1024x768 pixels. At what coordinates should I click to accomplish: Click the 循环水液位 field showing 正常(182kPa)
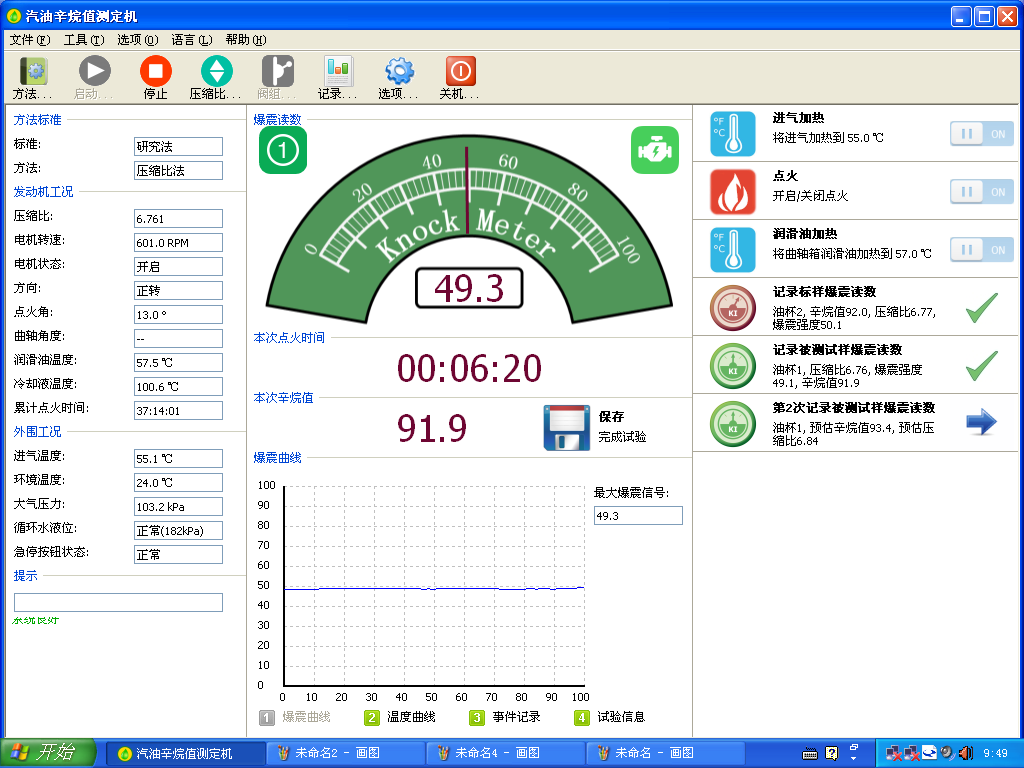pos(178,530)
